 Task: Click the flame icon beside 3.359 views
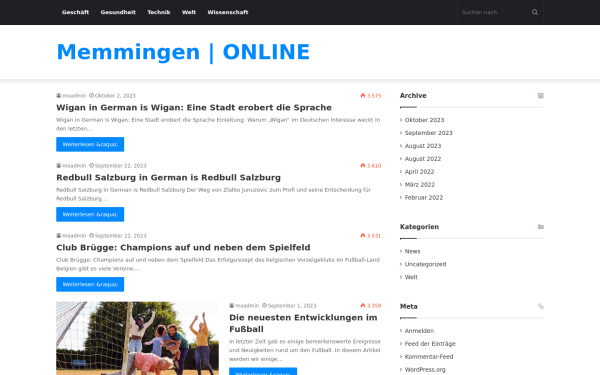363,306
